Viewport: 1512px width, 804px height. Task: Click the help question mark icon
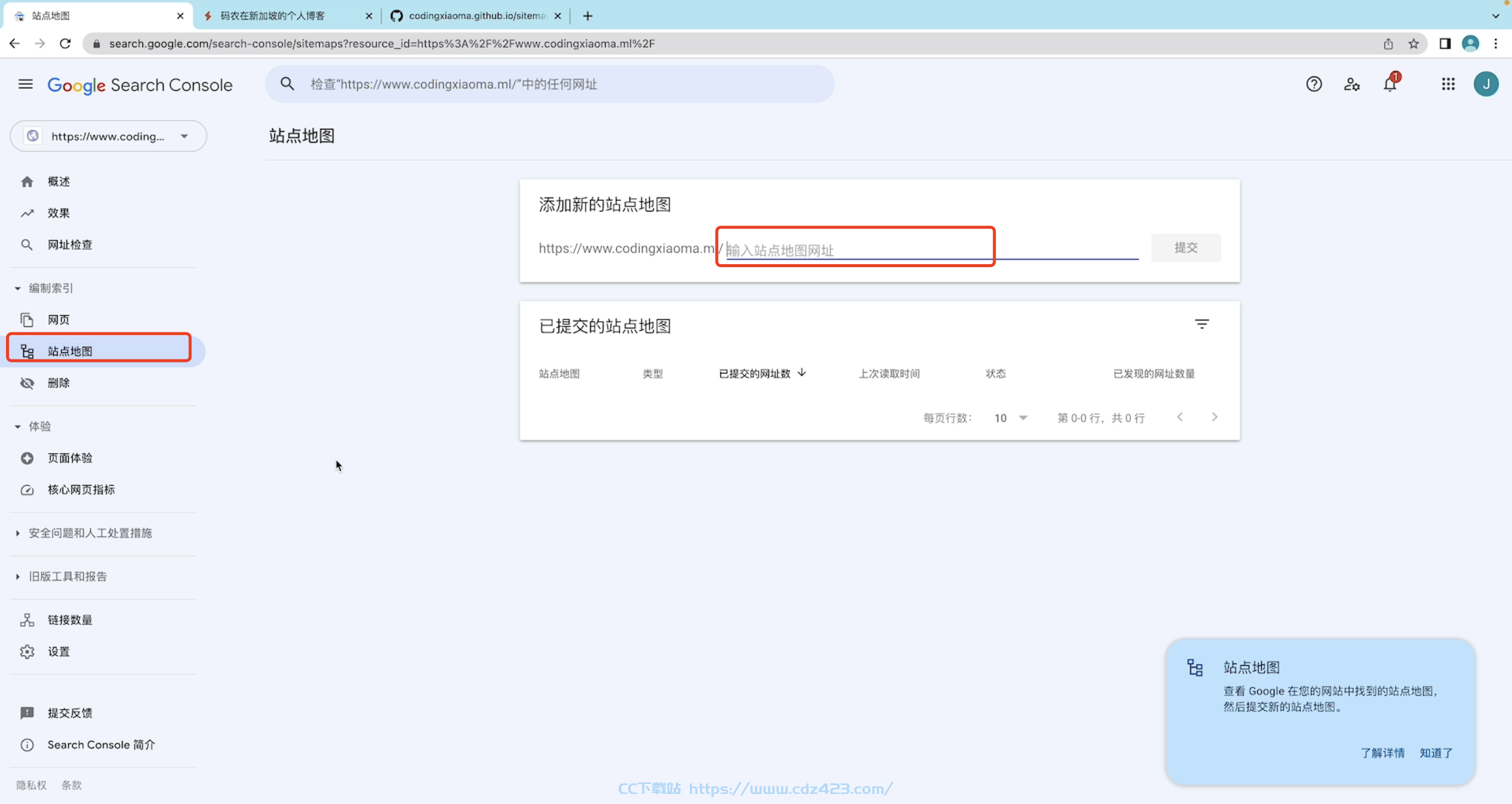1313,85
